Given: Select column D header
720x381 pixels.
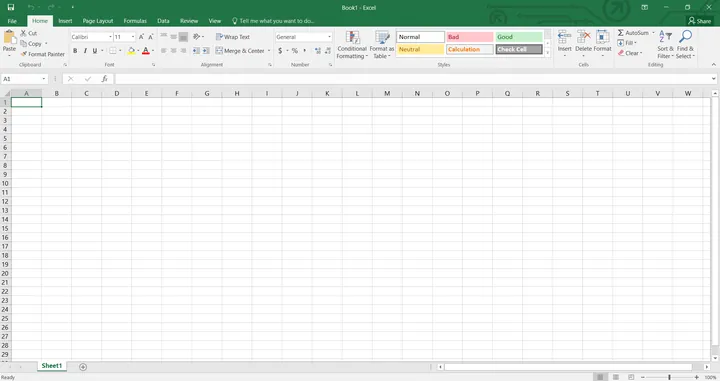Looking at the screenshot, I should [x=117, y=93].
